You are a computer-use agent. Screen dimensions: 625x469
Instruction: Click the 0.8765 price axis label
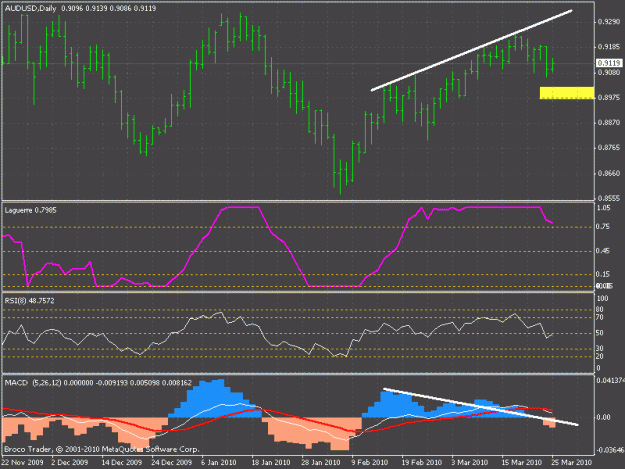pyautogui.click(x=609, y=148)
